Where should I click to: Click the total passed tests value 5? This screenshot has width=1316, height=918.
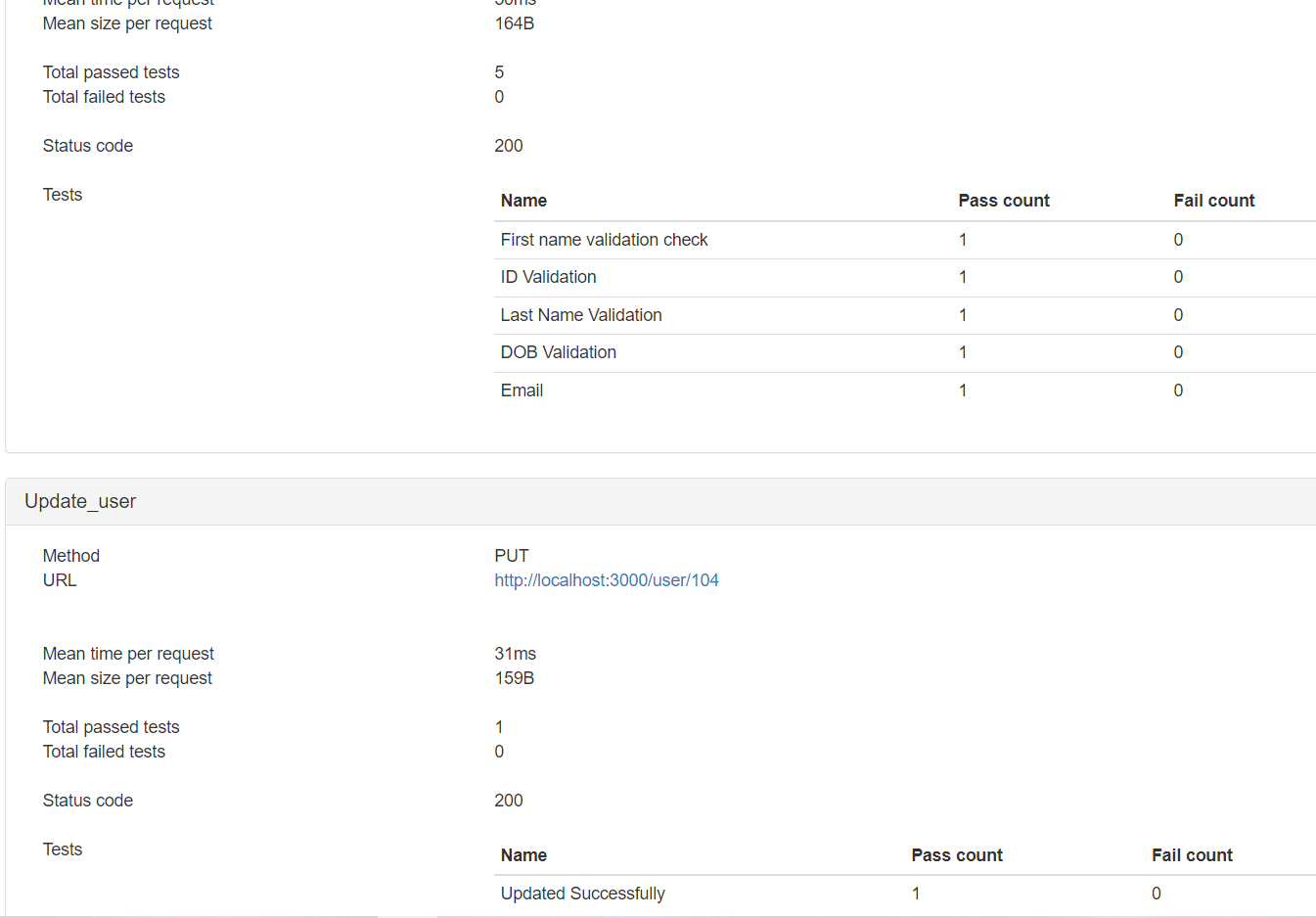499,72
